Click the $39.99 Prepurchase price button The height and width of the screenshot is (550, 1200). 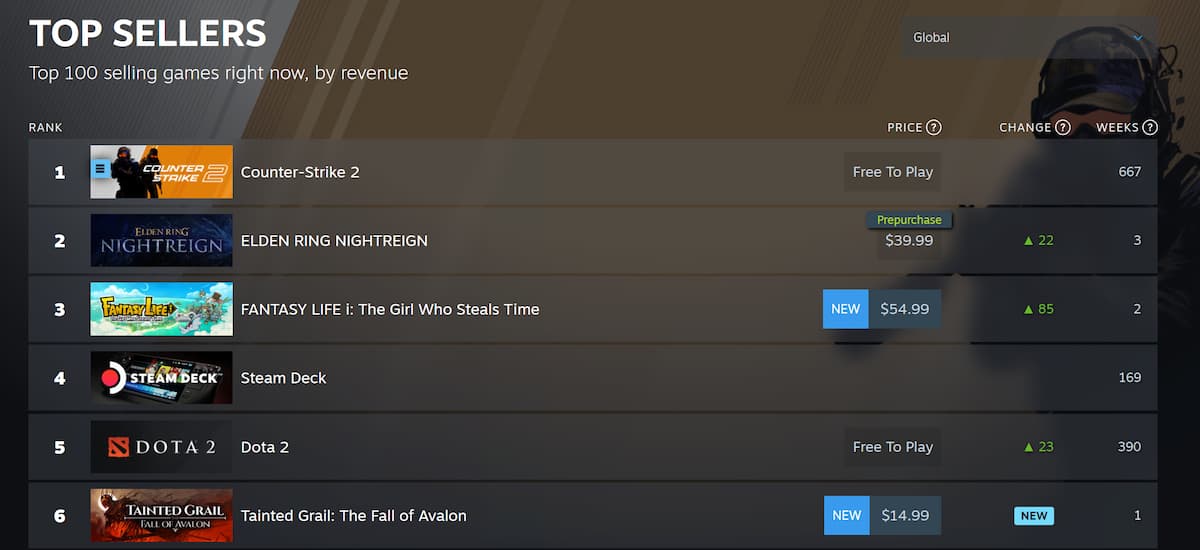[x=909, y=241]
